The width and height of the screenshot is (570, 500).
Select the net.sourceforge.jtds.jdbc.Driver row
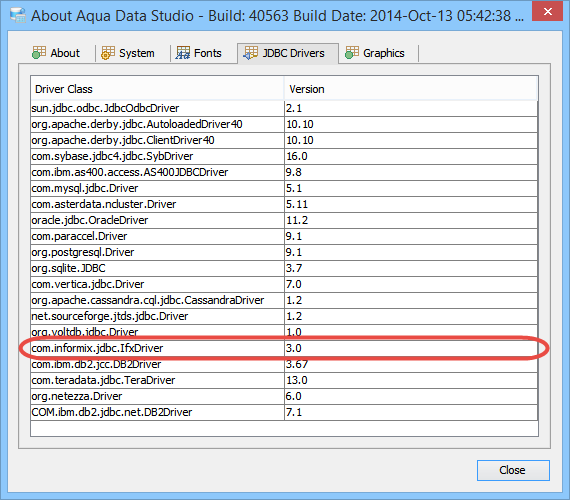[x=284, y=316]
